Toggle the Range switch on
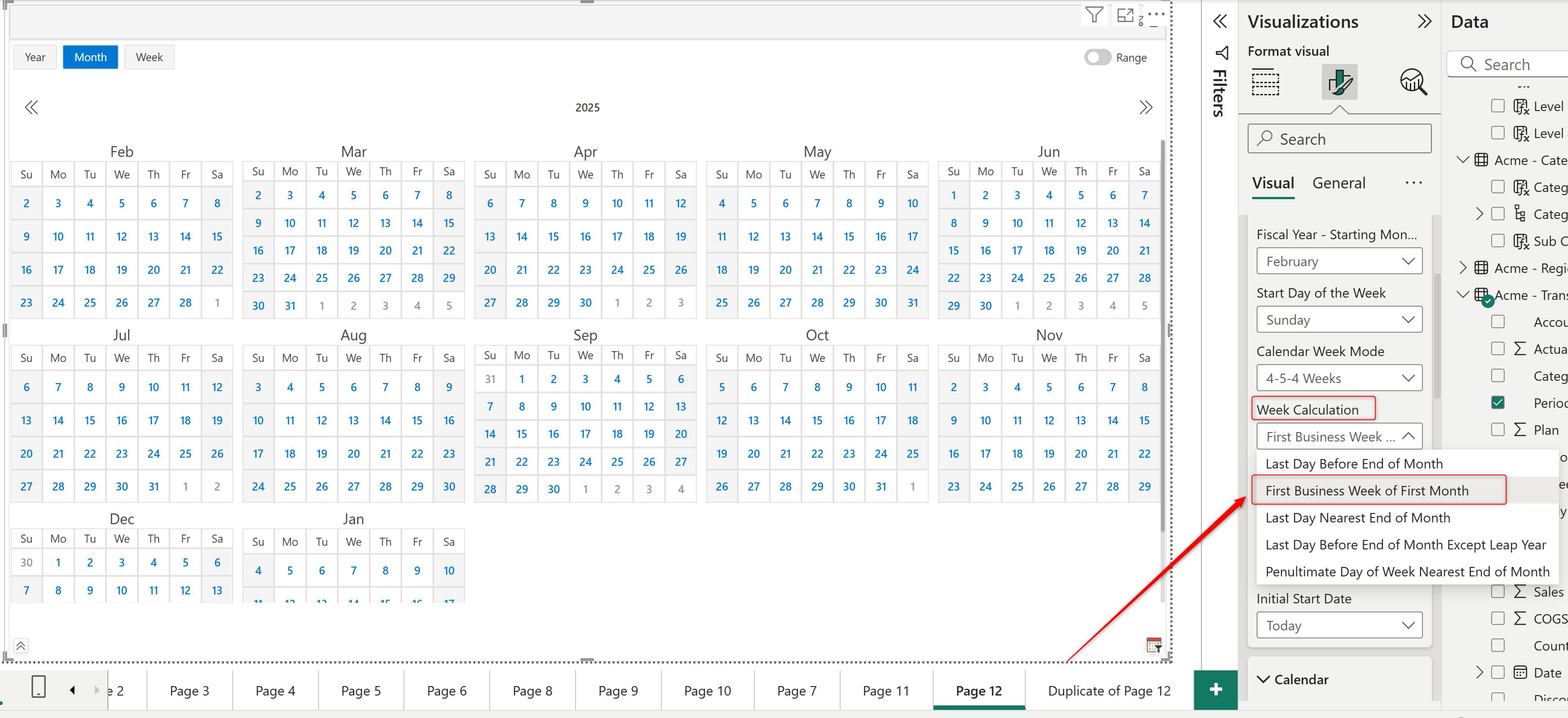This screenshot has width=1568, height=718. [1097, 57]
